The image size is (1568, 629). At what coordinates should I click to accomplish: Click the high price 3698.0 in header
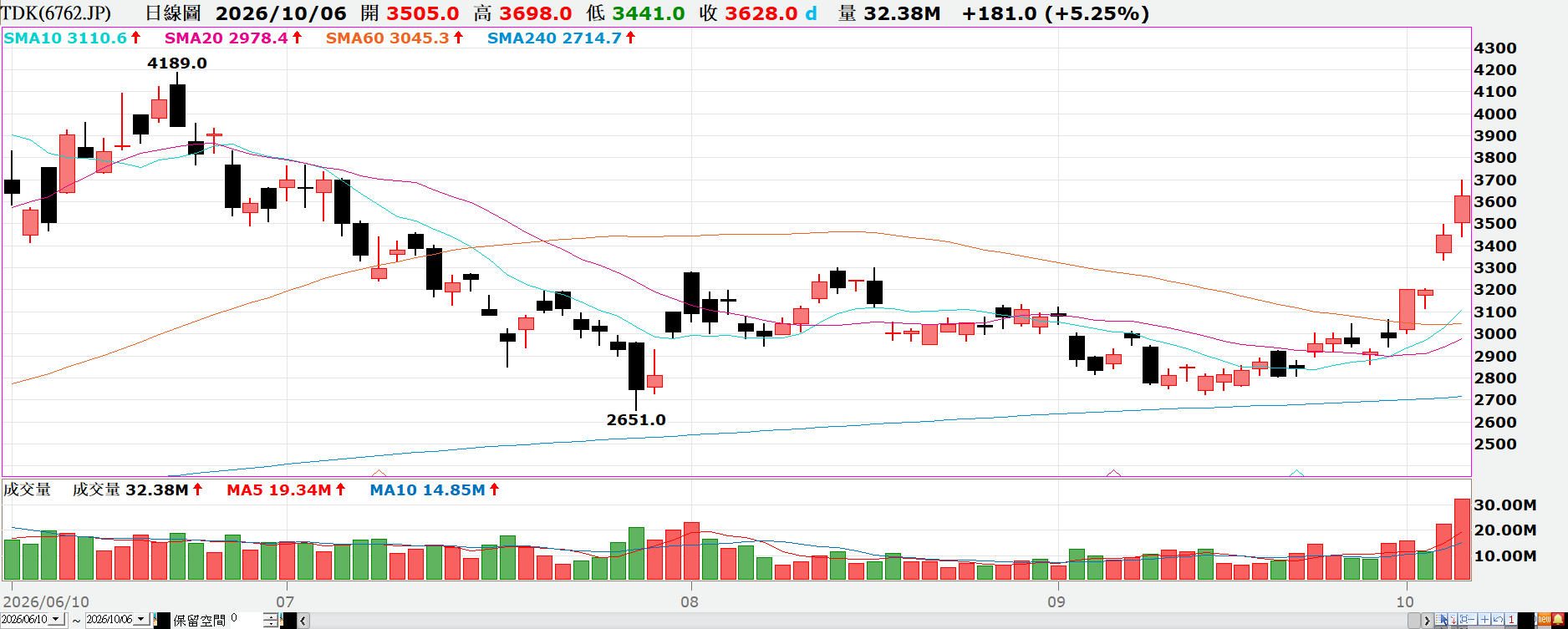coord(536,13)
